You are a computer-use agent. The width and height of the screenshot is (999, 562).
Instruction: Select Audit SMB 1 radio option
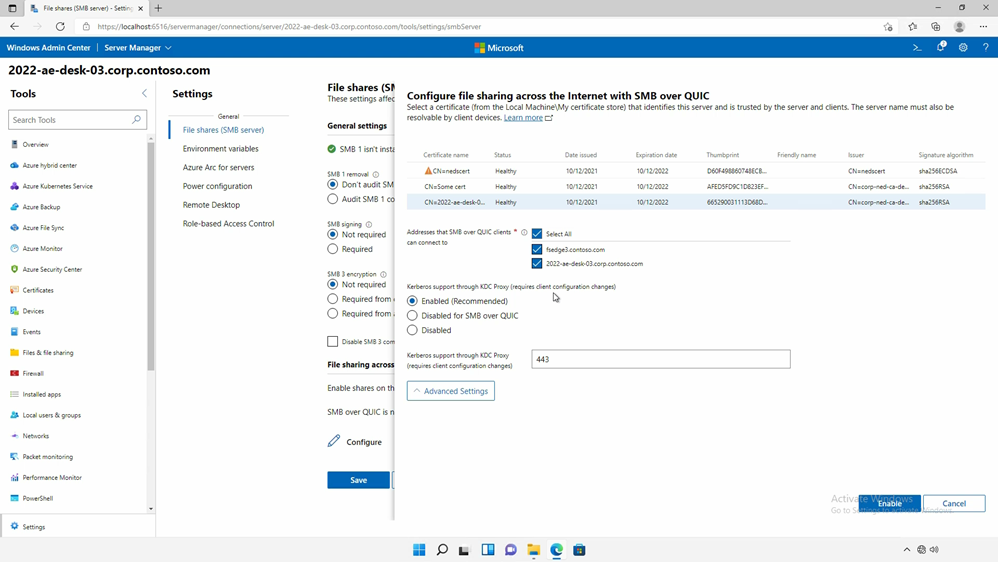point(333,199)
